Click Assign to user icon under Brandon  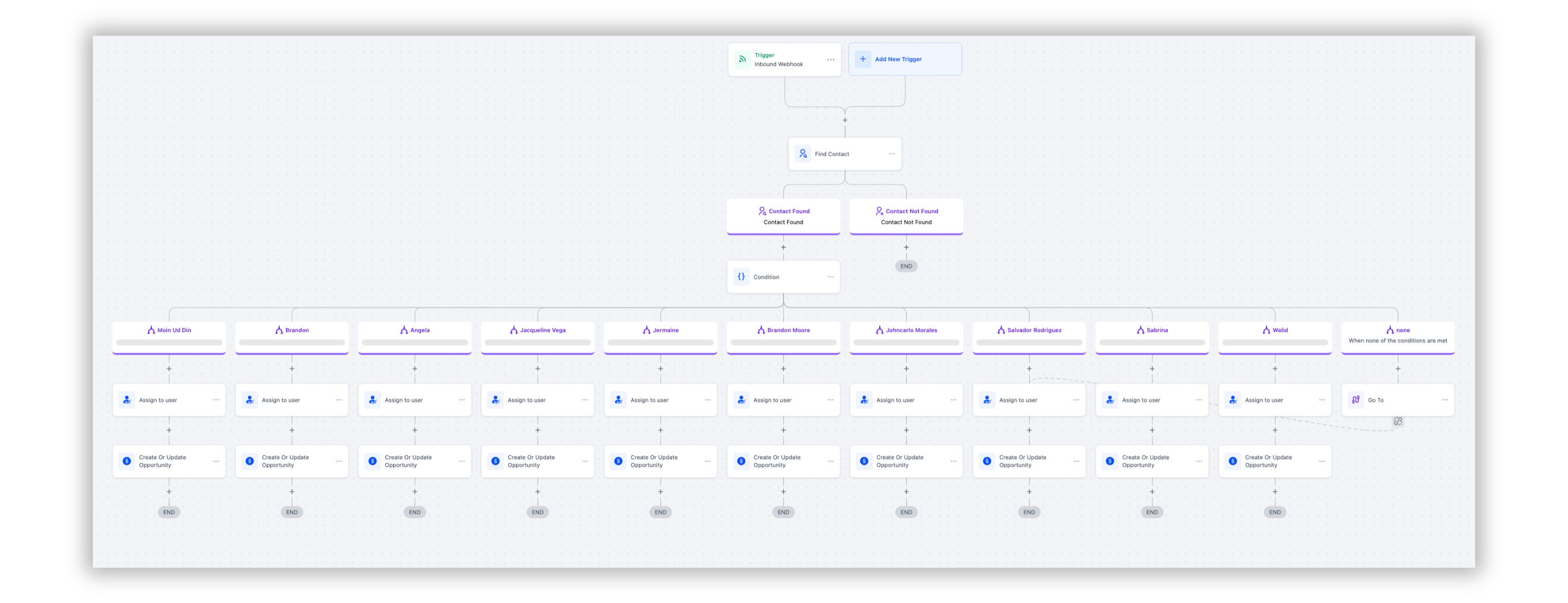(250, 400)
